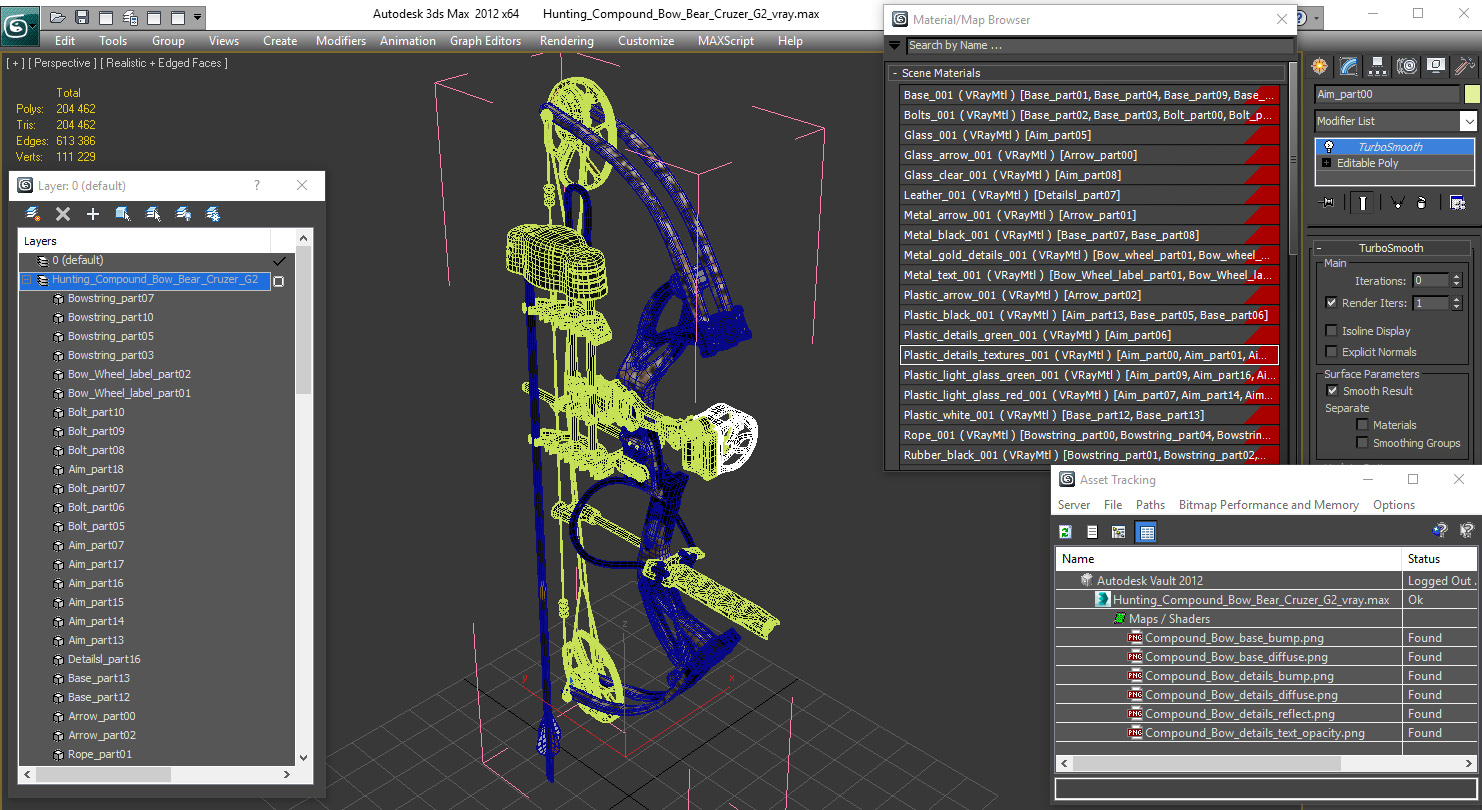
Task: Open the Modifiers menu
Action: tap(341, 41)
